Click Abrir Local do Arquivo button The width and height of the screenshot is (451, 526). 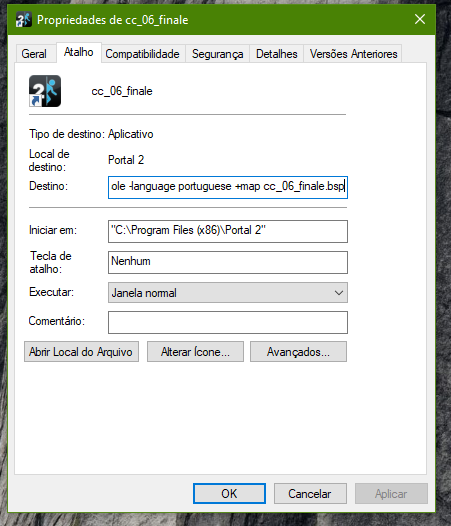click(x=81, y=352)
